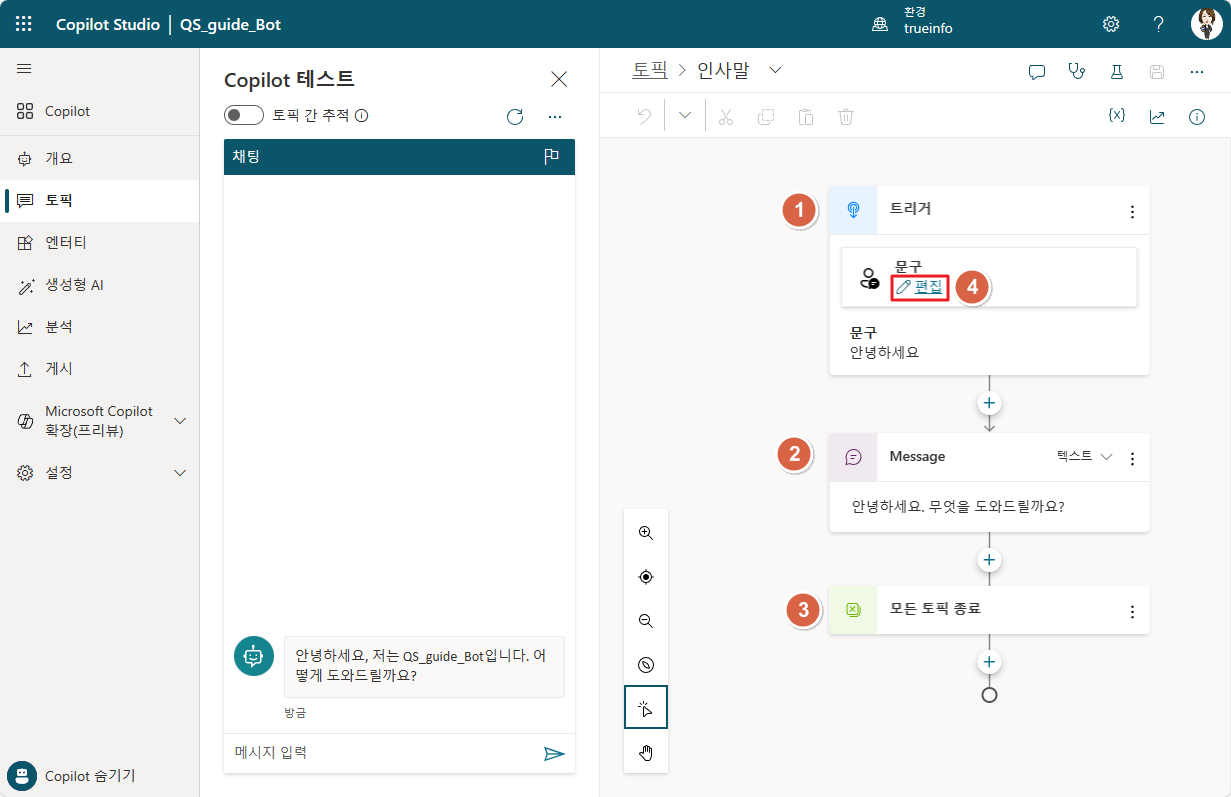Reset the test conversation with refresh icon

(x=515, y=117)
